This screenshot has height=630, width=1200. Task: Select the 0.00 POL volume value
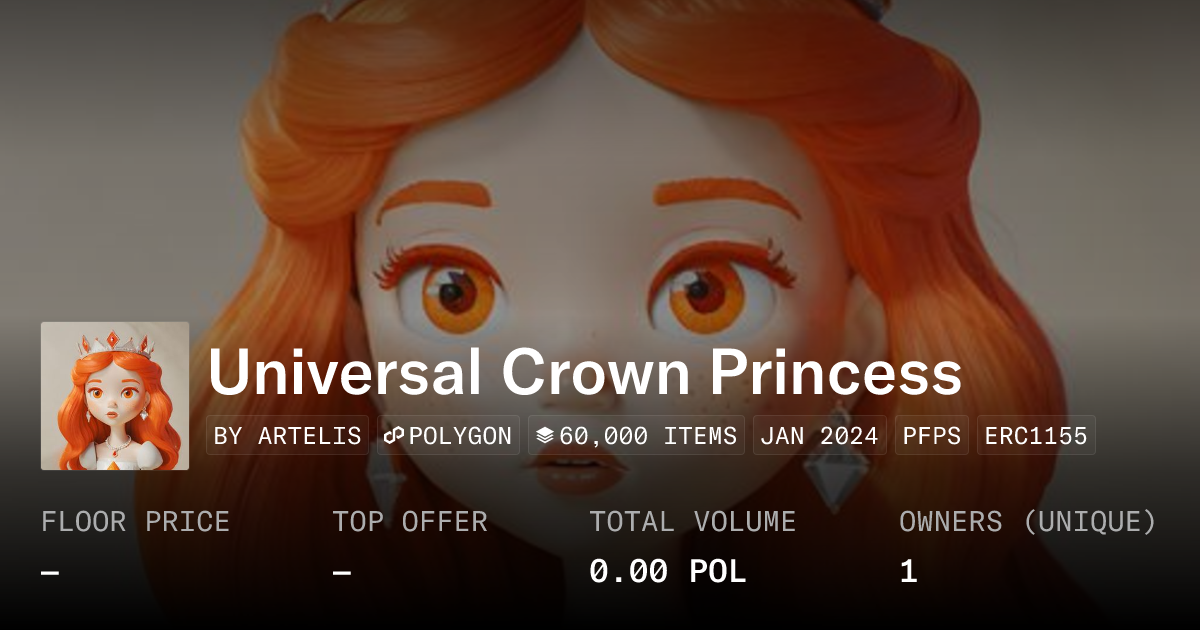(x=667, y=572)
